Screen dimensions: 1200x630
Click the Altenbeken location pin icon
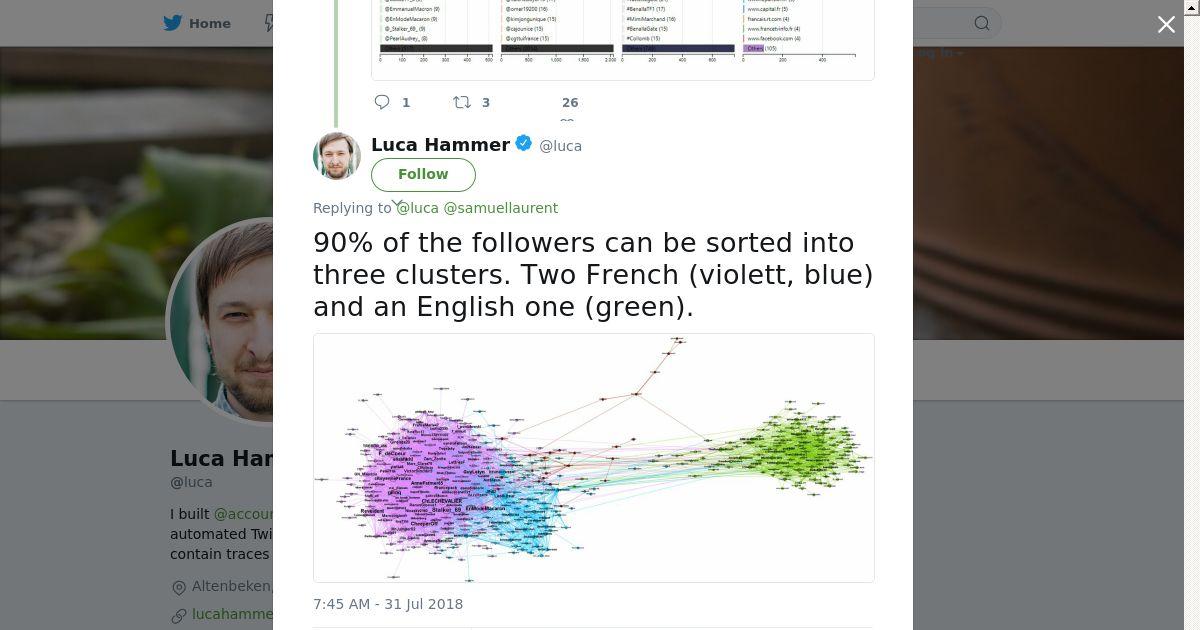click(x=179, y=587)
